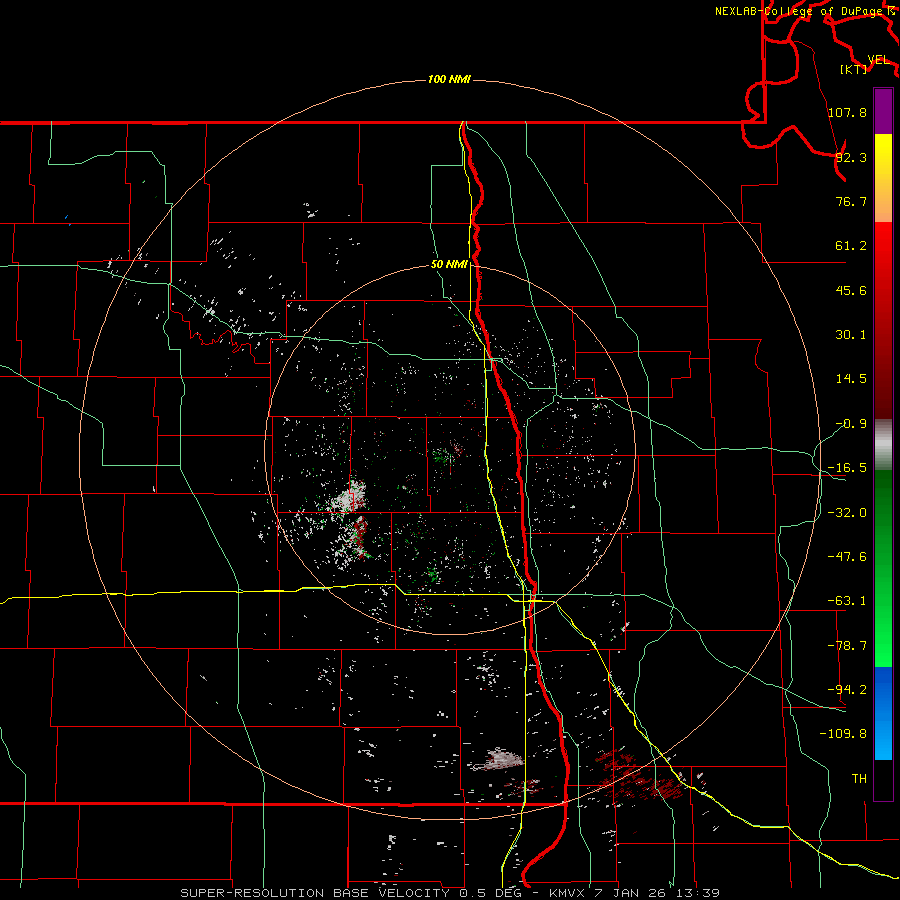The height and width of the screenshot is (900, 900).
Task: Select the -32.0 velocity scale value
Action: point(847,513)
